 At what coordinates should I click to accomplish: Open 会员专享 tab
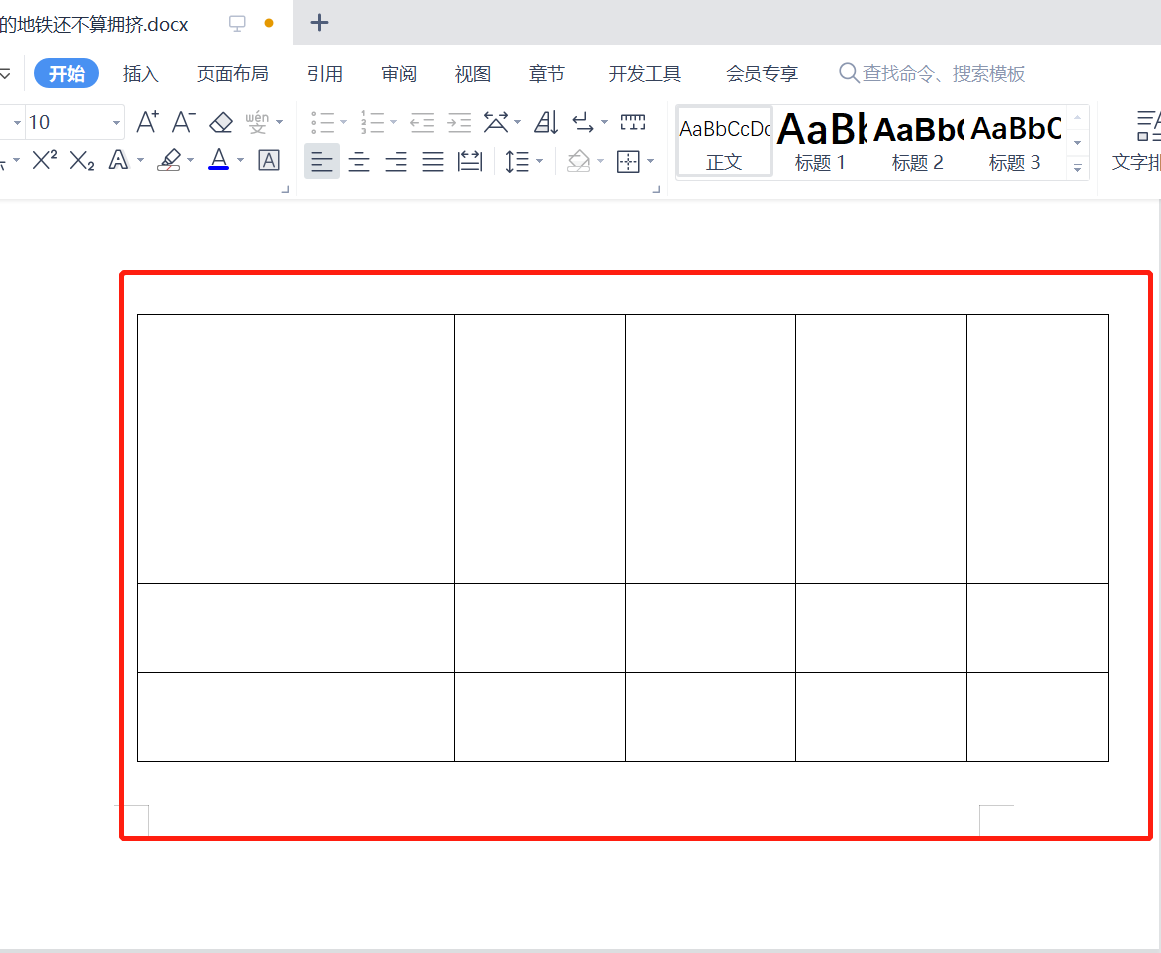(x=762, y=73)
